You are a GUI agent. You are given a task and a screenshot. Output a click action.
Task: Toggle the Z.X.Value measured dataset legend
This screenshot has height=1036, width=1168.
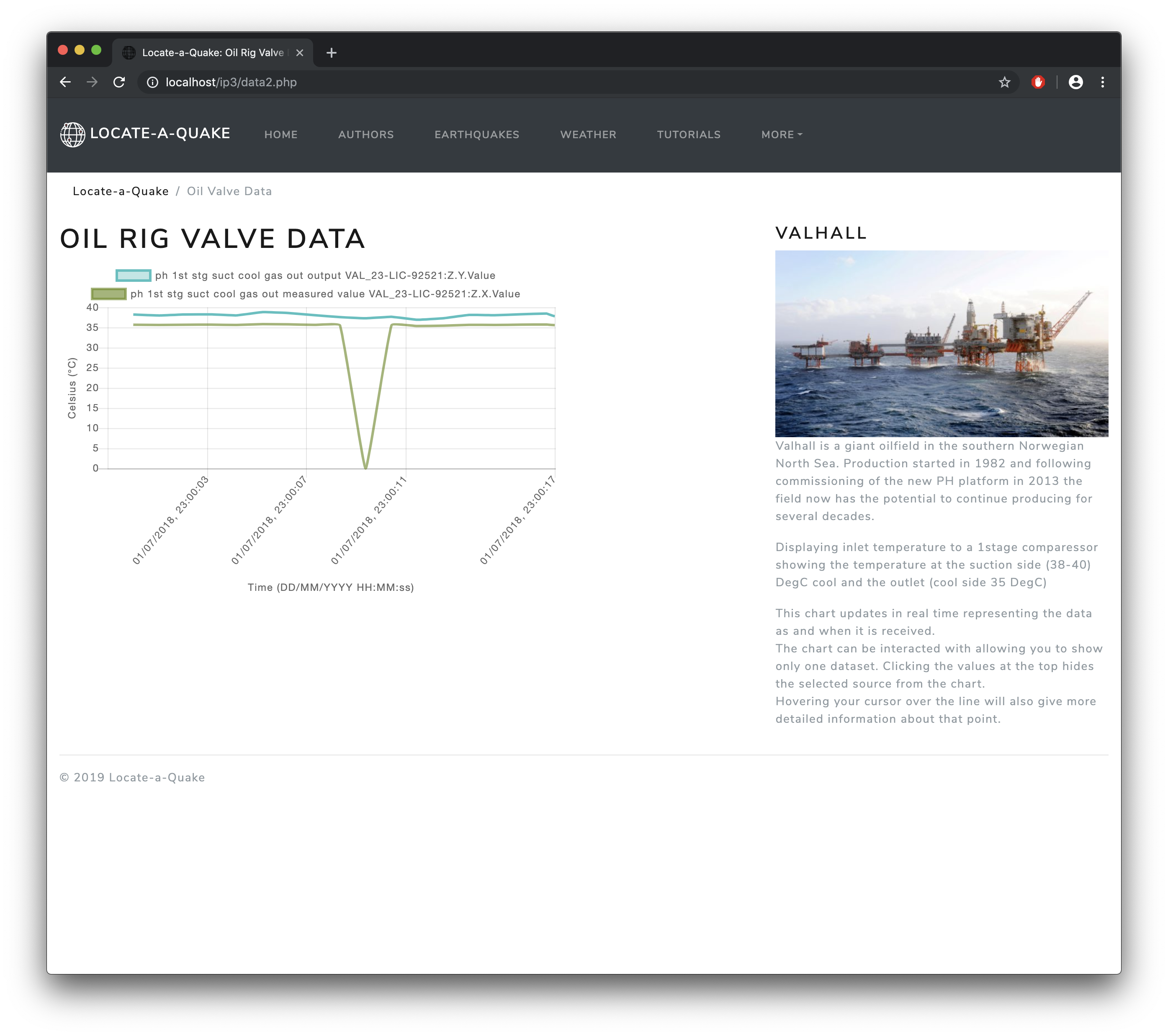[x=324, y=294]
